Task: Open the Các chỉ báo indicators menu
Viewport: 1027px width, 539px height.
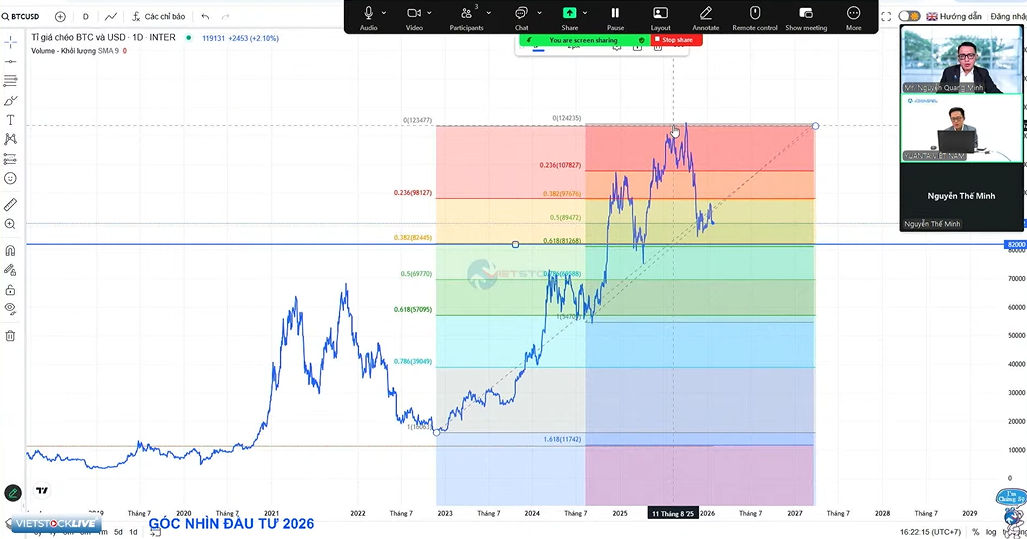Action: [x=158, y=17]
